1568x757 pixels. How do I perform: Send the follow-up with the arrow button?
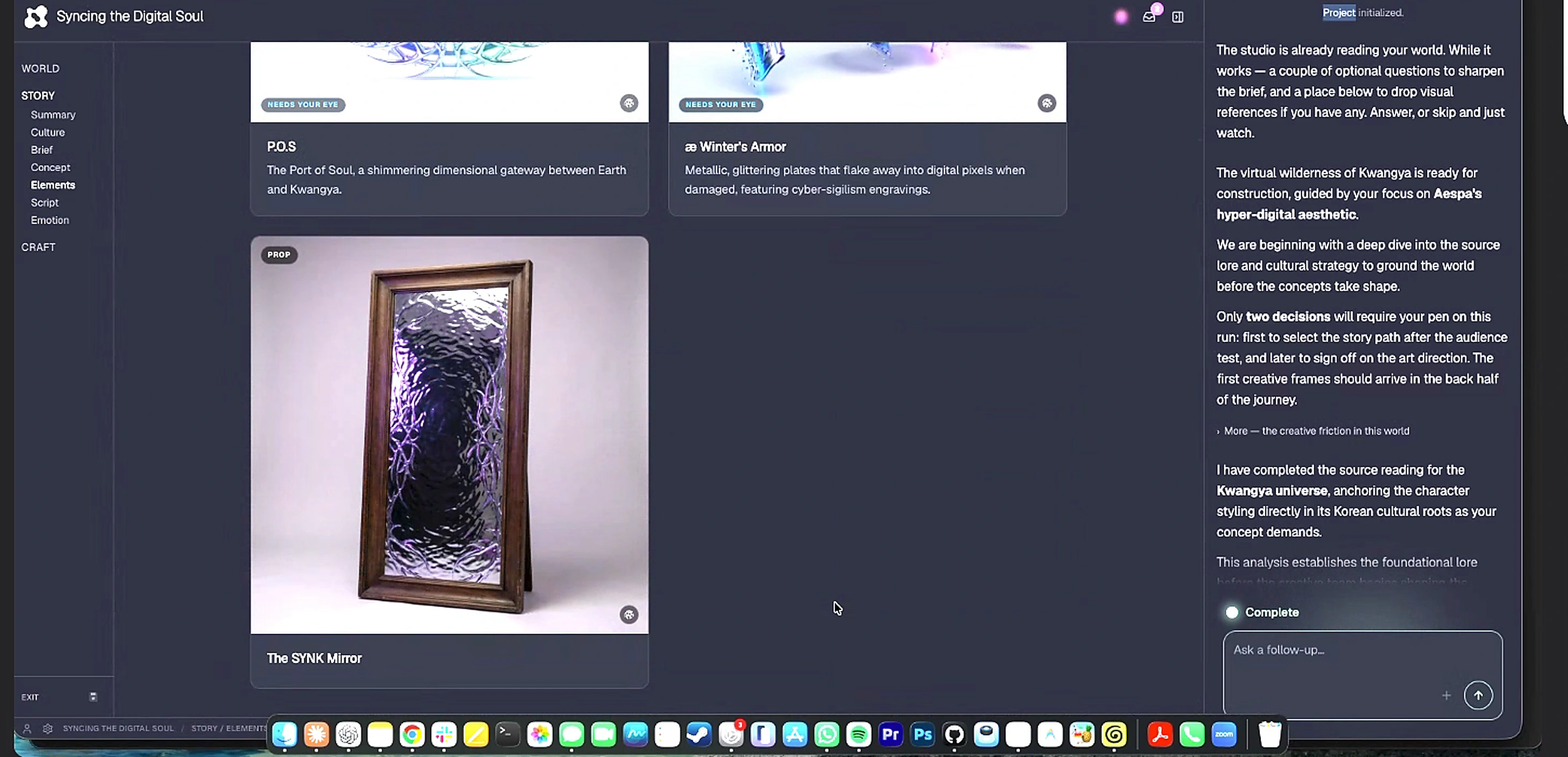pyautogui.click(x=1478, y=695)
